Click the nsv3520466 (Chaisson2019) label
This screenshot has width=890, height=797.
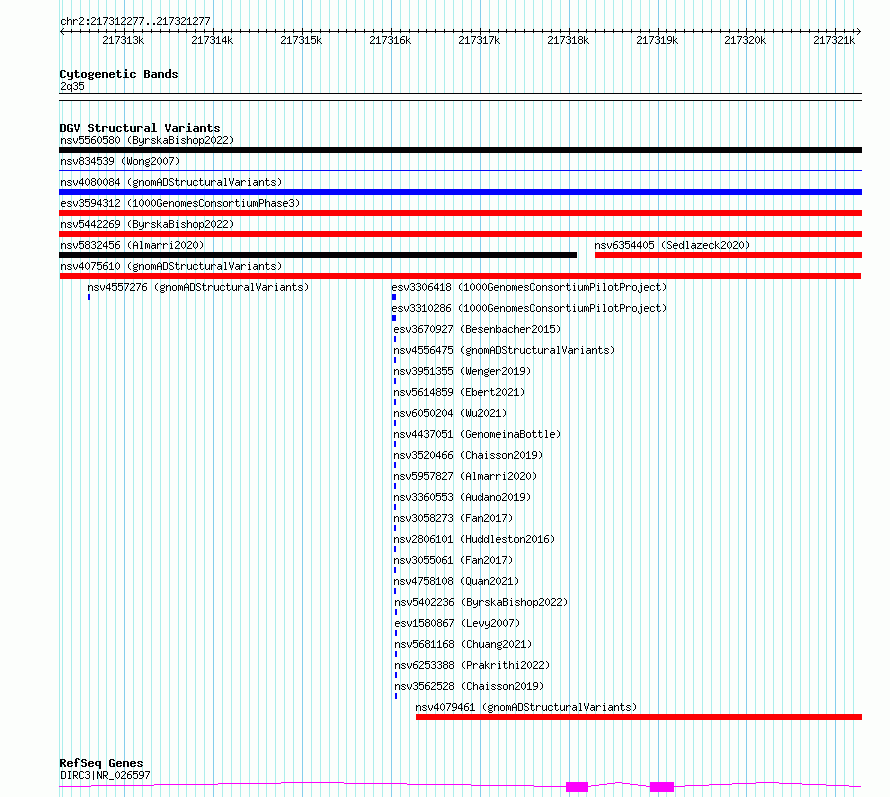pos(468,455)
